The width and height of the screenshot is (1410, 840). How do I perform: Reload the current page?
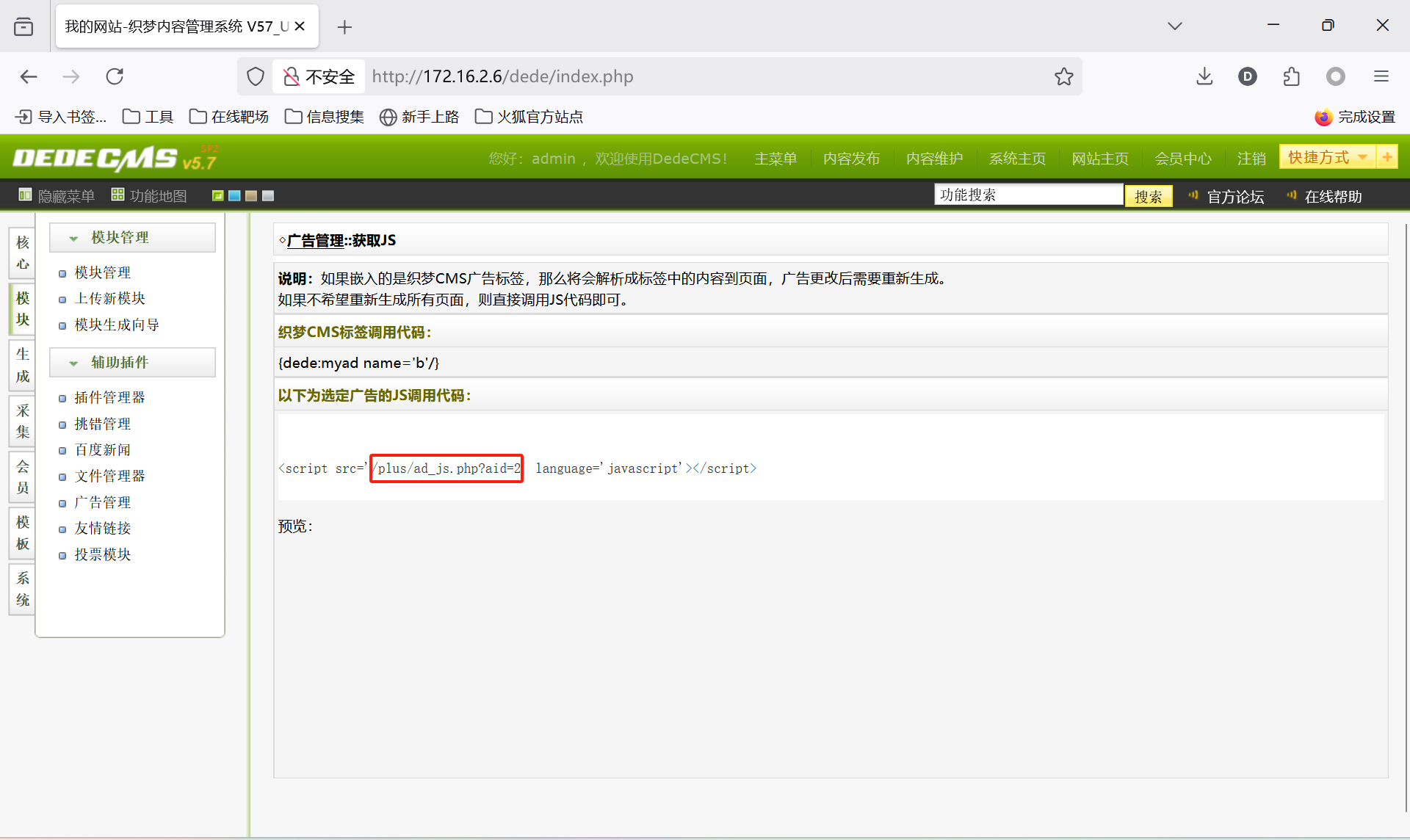tap(115, 76)
